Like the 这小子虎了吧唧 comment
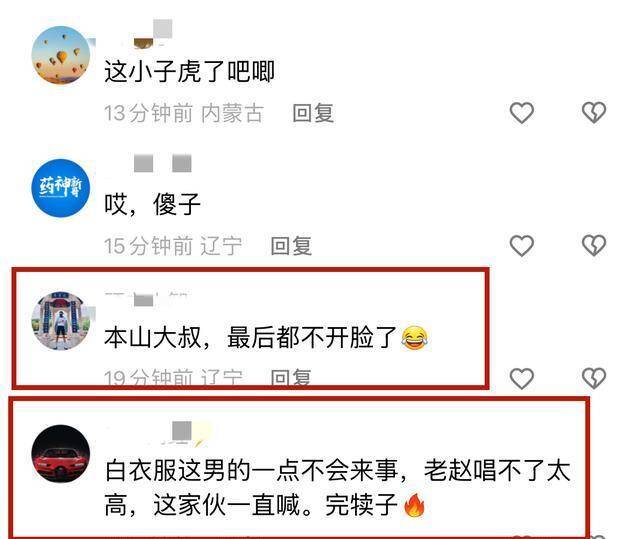The height and width of the screenshot is (539, 640). (x=522, y=112)
